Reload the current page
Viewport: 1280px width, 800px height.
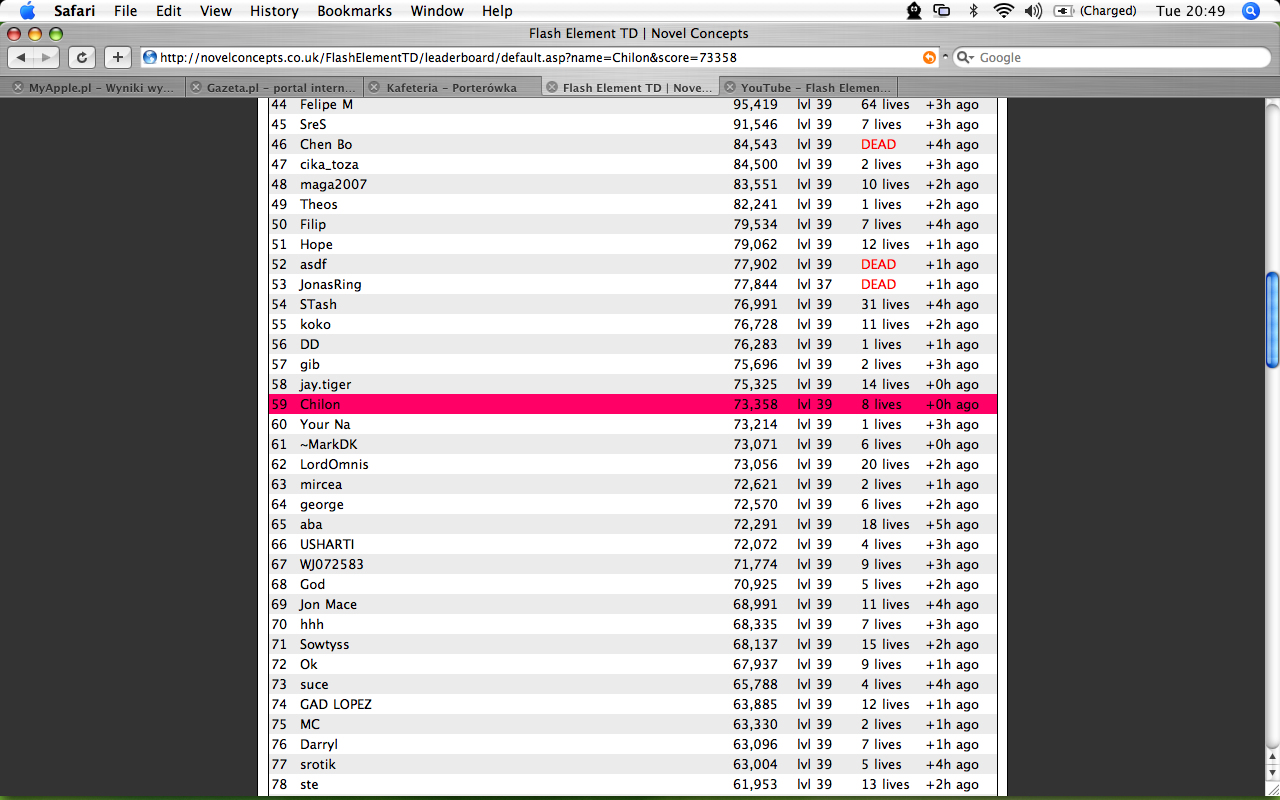[82, 58]
